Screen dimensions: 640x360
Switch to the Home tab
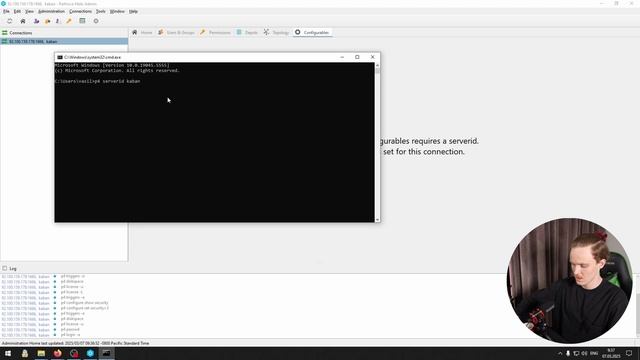pyautogui.click(x=142, y=32)
